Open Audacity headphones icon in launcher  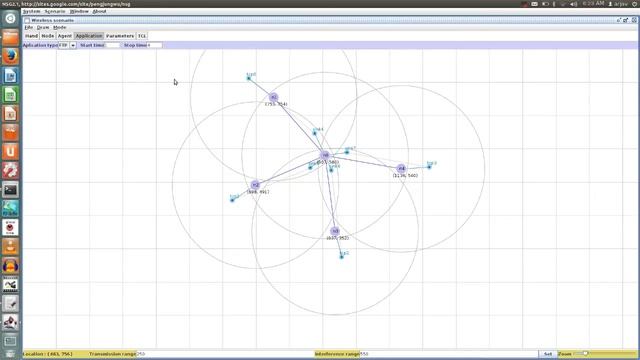tap(10, 266)
